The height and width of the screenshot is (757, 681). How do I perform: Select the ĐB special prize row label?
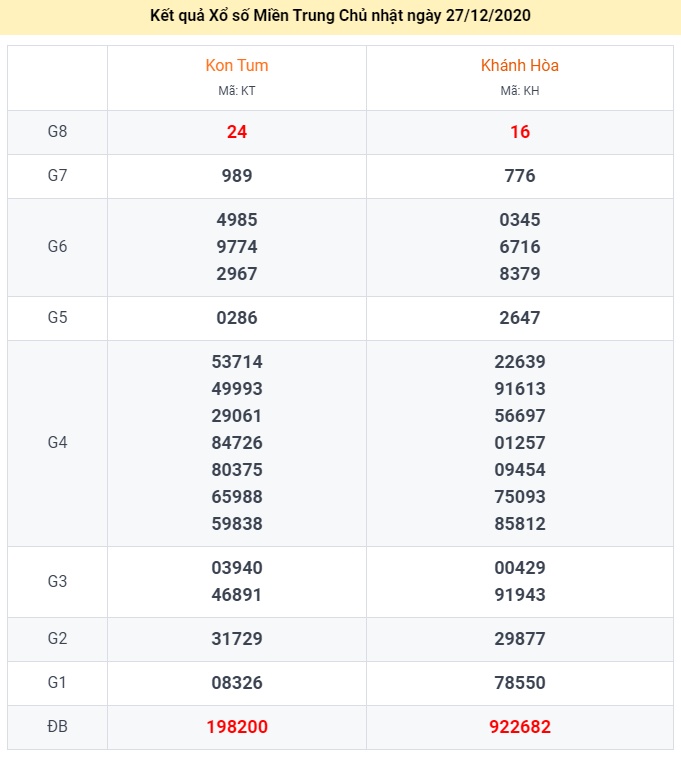coord(57,727)
